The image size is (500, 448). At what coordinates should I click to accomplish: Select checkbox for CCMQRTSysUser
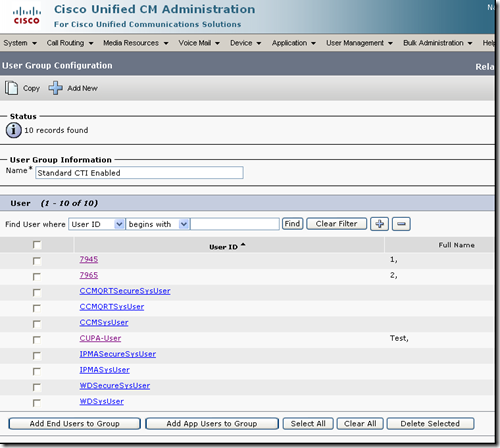pos(37,308)
